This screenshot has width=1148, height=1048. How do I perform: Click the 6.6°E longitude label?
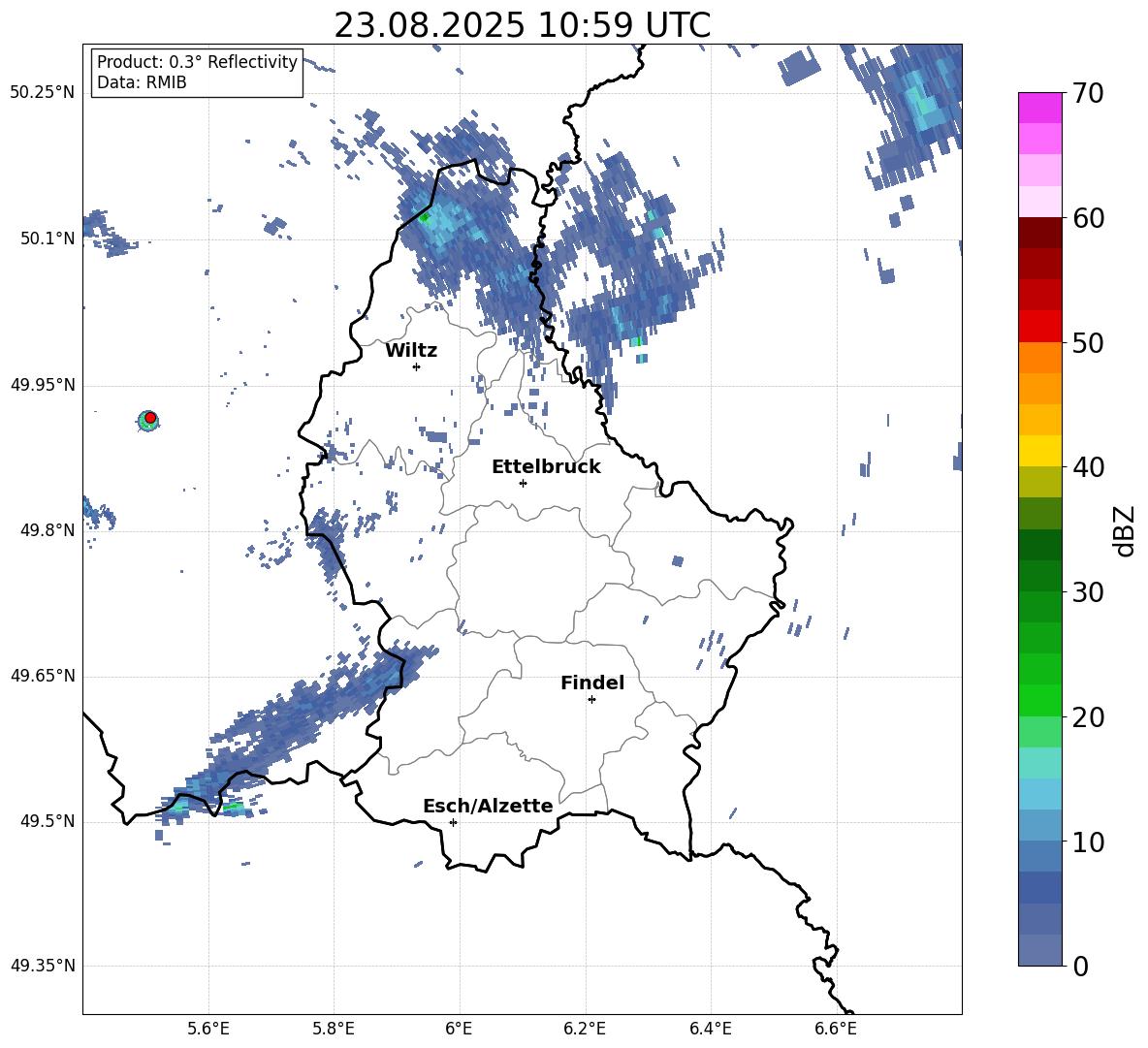tap(836, 1029)
